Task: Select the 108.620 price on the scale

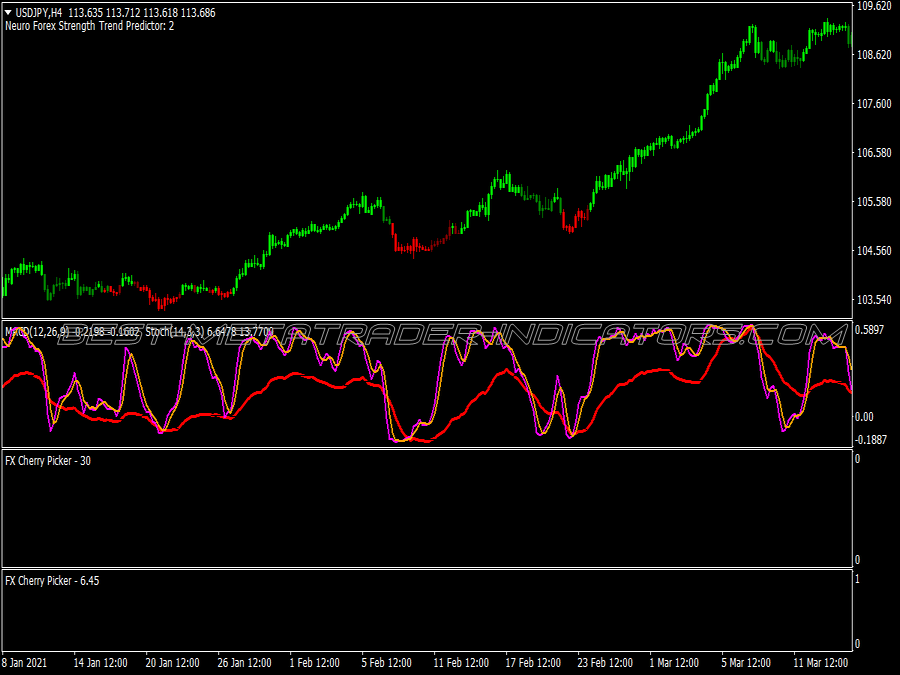Action: [x=874, y=55]
